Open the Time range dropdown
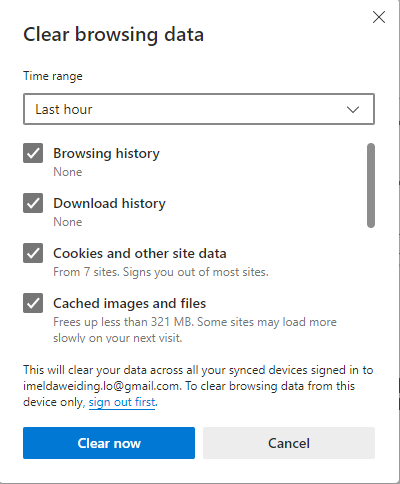Image resolution: width=400 pixels, height=484 pixels. (199, 109)
